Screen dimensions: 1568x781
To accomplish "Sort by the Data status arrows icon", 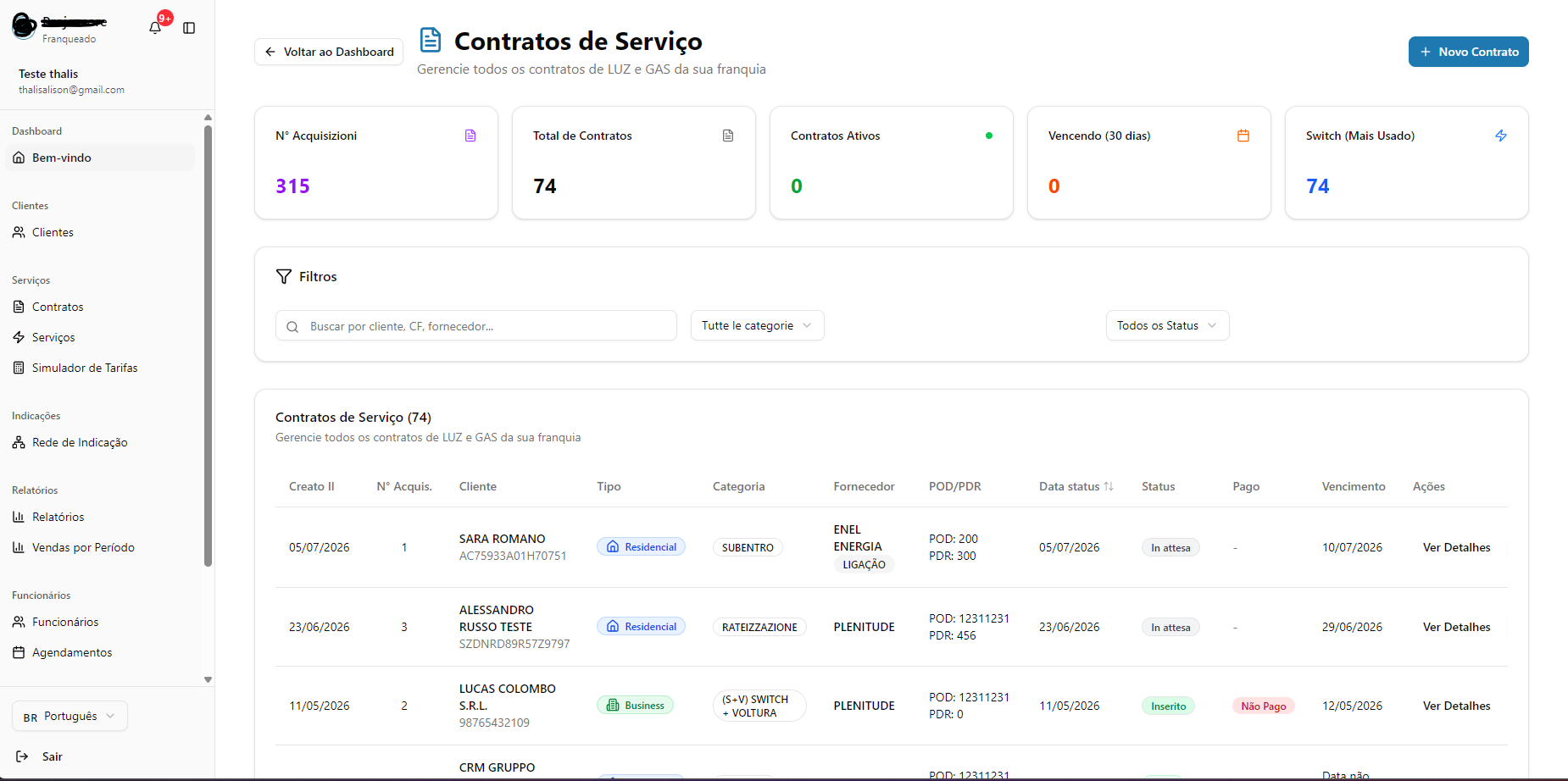I will pos(1109,486).
